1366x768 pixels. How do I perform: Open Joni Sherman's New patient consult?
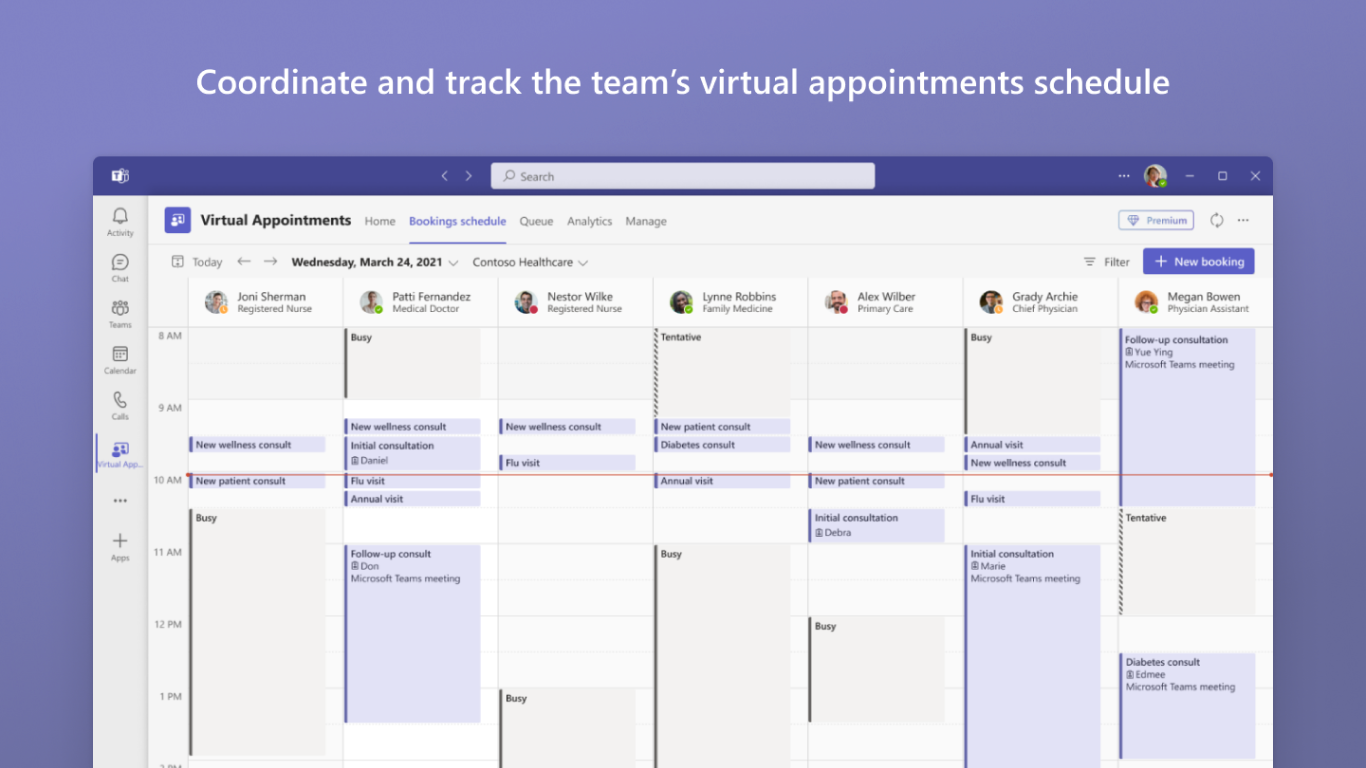pyautogui.click(x=257, y=481)
